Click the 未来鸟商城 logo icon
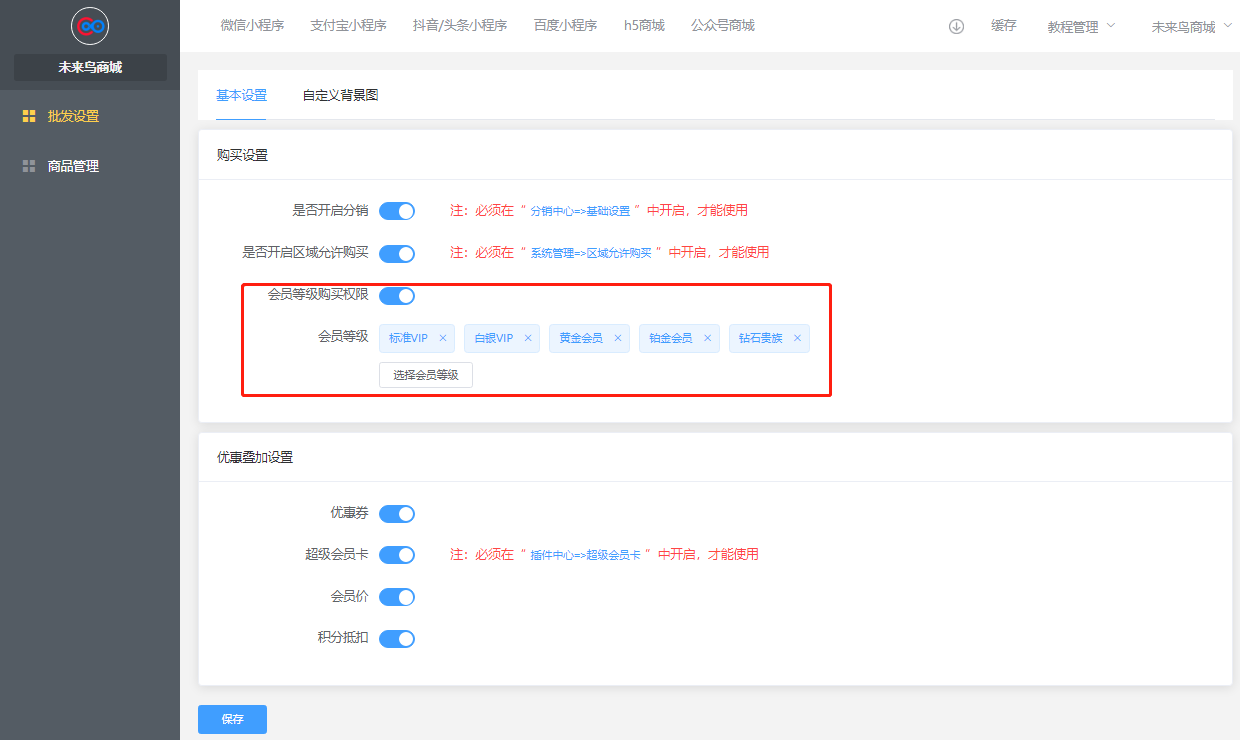Image resolution: width=1240 pixels, height=740 pixels. [90, 26]
